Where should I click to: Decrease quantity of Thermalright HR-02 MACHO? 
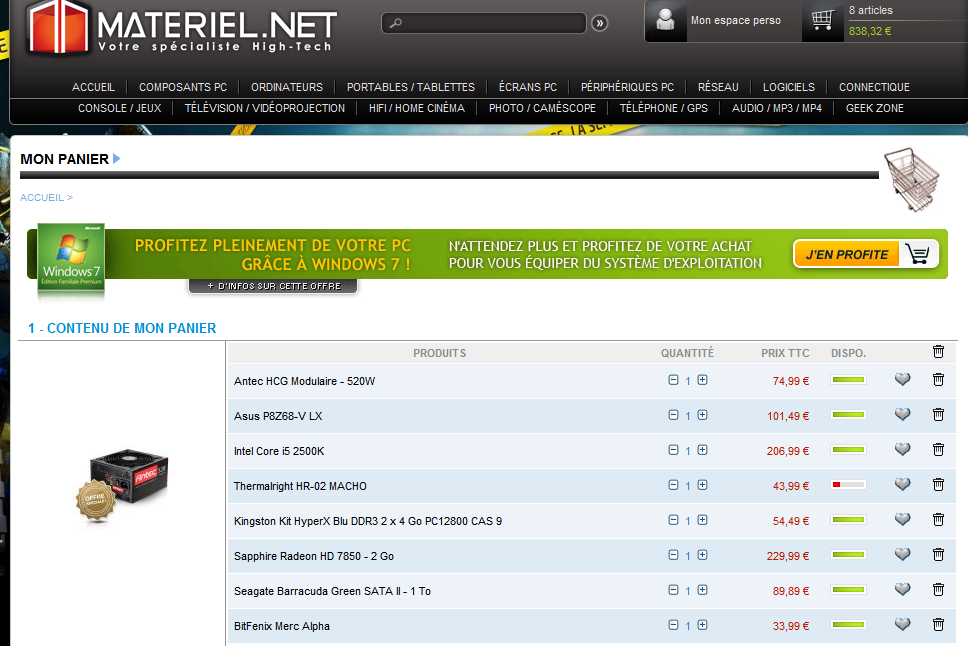click(x=673, y=485)
